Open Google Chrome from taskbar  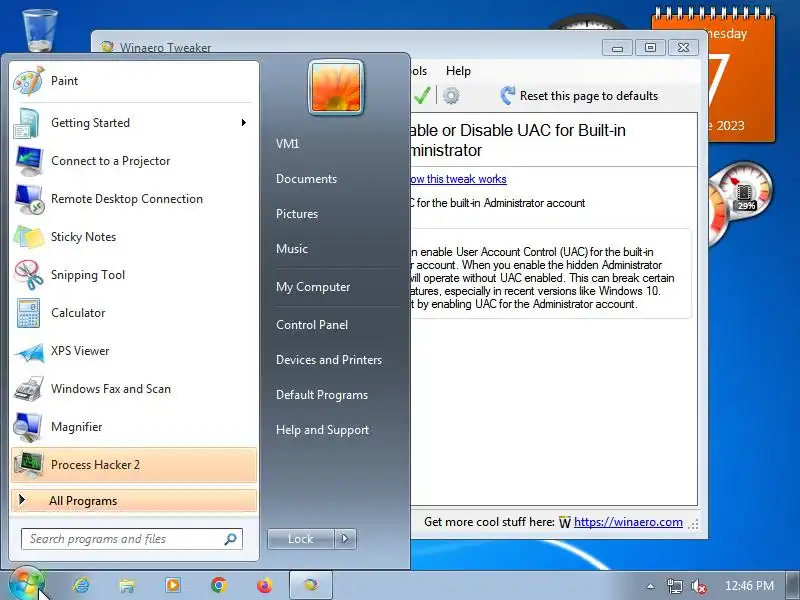(x=219, y=585)
